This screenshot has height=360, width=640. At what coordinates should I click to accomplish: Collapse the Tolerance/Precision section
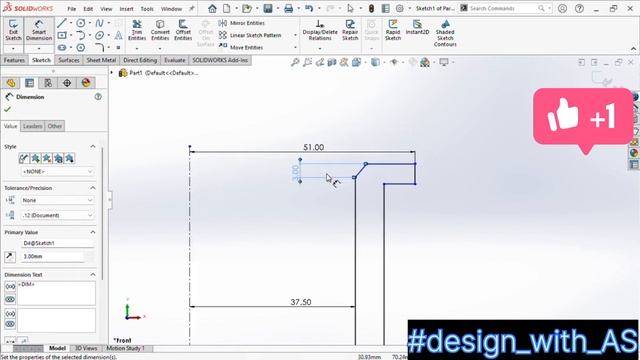(x=93, y=188)
